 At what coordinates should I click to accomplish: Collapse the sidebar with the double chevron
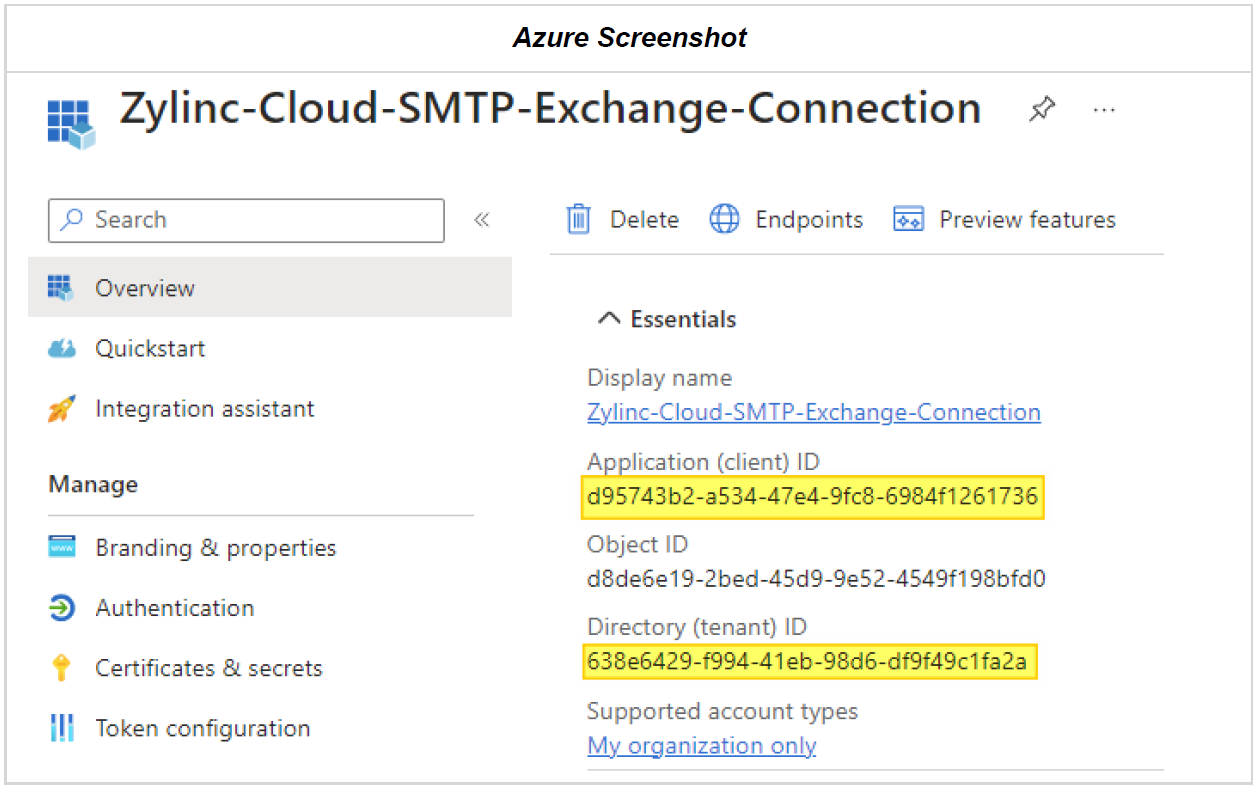pyautogui.click(x=481, y=220)
